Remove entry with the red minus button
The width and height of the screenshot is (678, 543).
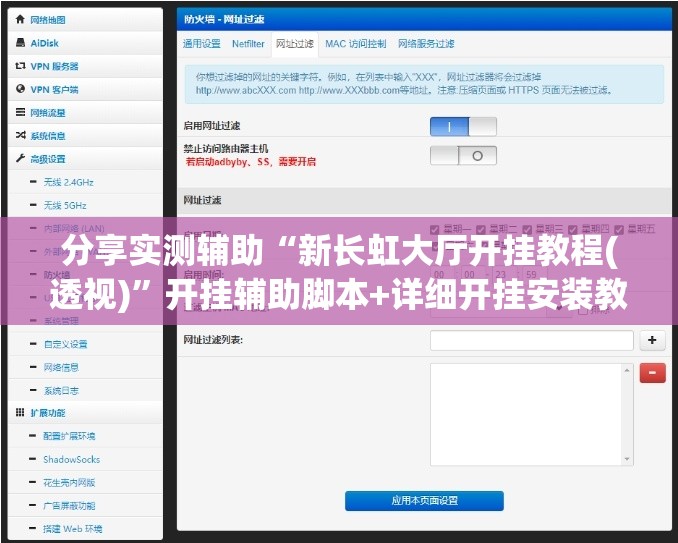(x=652, y=373)
